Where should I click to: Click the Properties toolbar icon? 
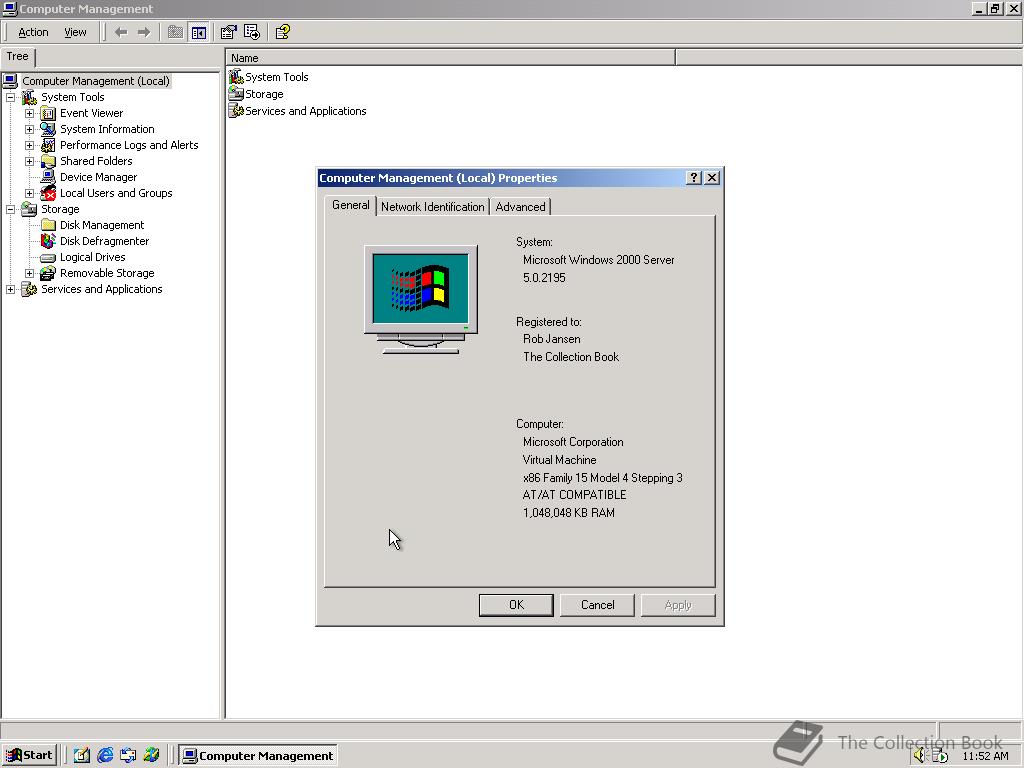pyautogui.click(x=228, y=32)
